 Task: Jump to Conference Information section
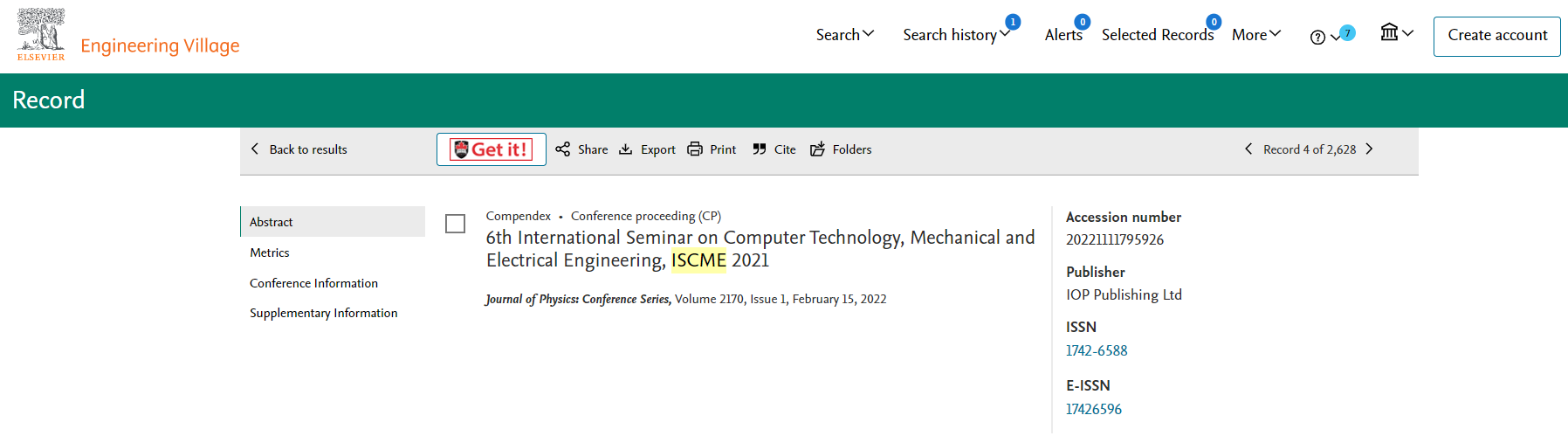(313, 283)
